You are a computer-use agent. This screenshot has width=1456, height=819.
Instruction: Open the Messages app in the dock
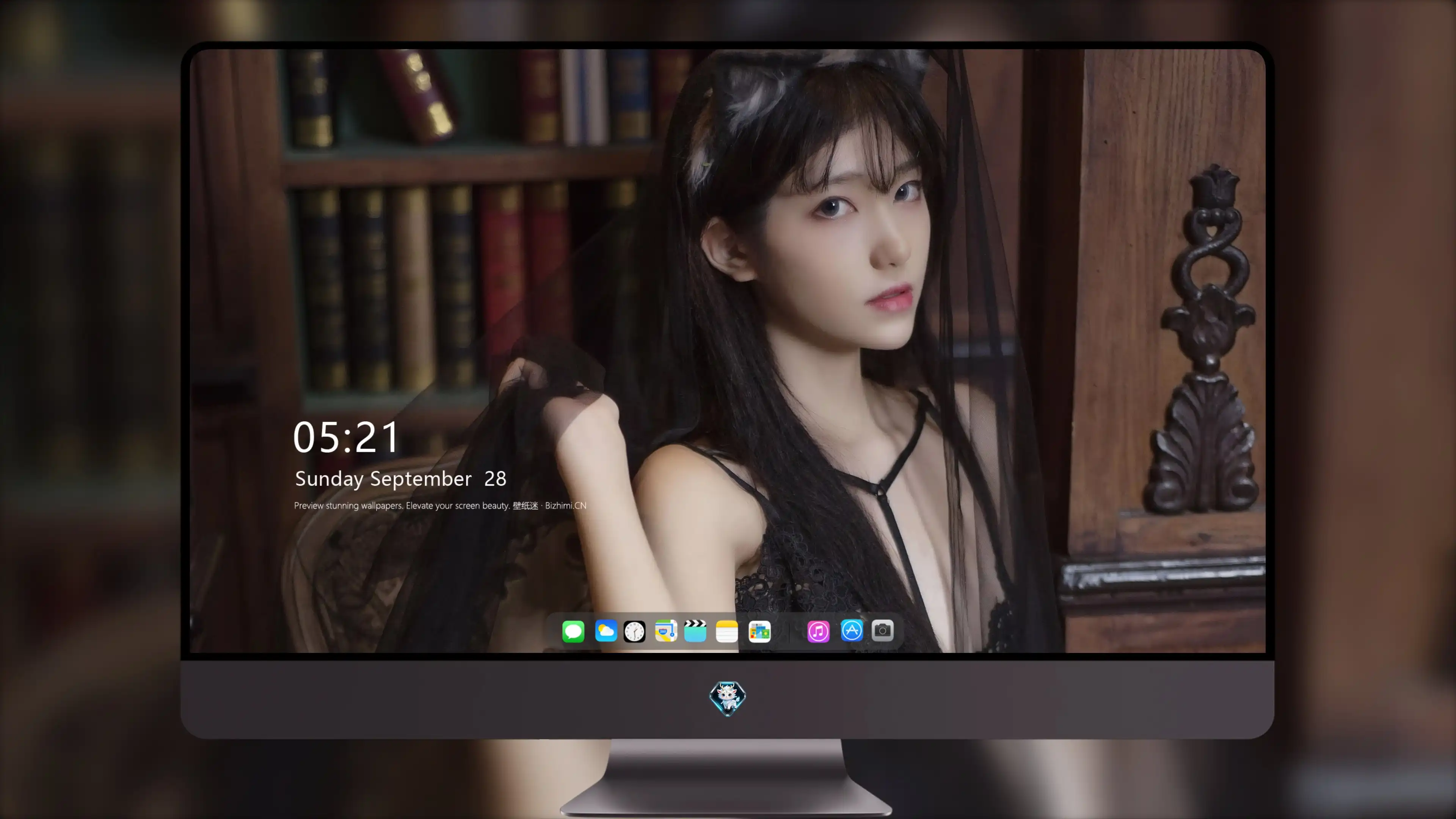573,631
